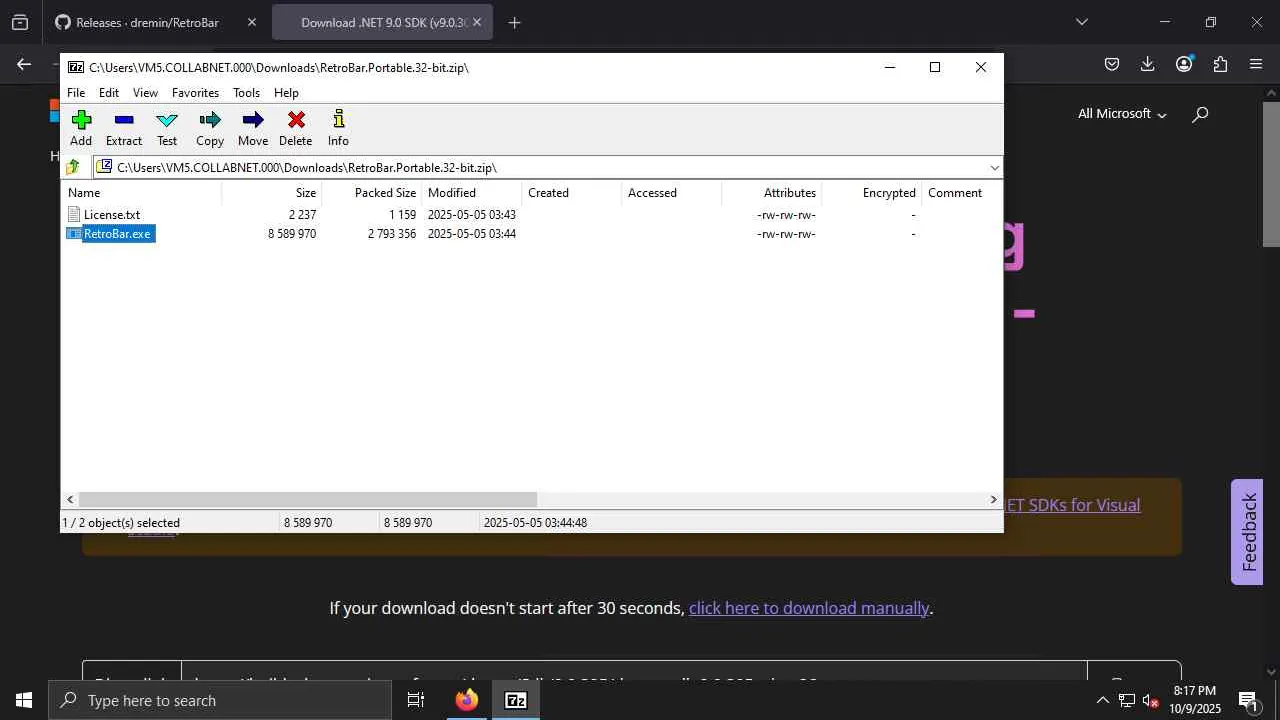The image size is (1280, 720).
Task: Open the Info toolbar icon
Action: (x=338, y=120)
